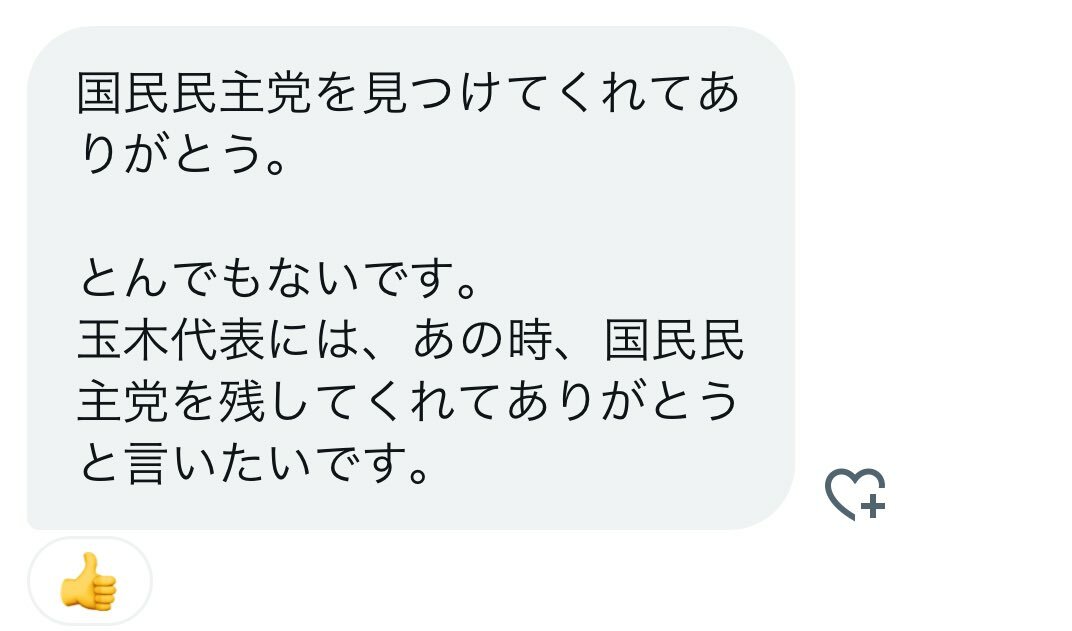The width and height of the screenshot is (1072, 631).
Task: Select the gray message bubble
Action: (x=410, y=278)
